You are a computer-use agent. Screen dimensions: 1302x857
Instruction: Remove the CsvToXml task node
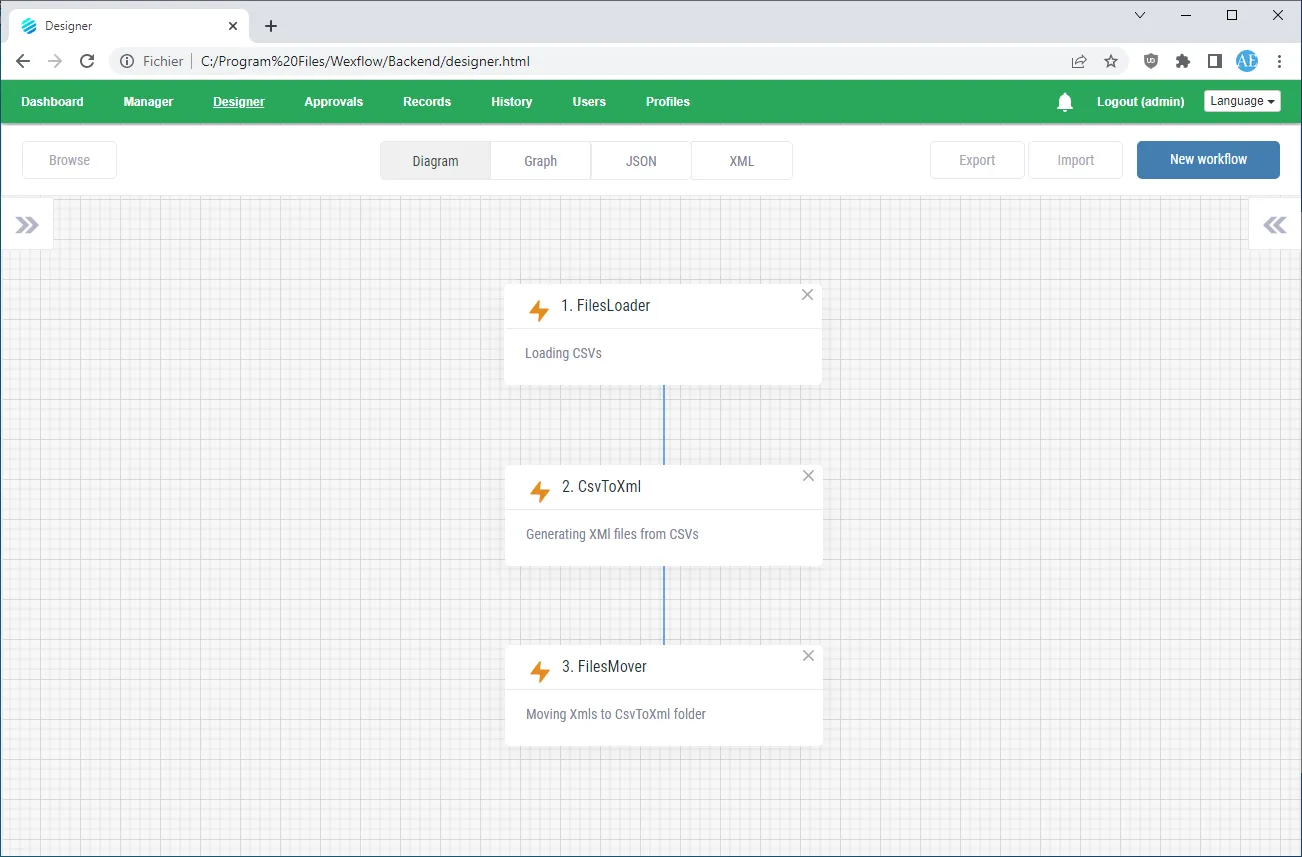pos(808,476)
